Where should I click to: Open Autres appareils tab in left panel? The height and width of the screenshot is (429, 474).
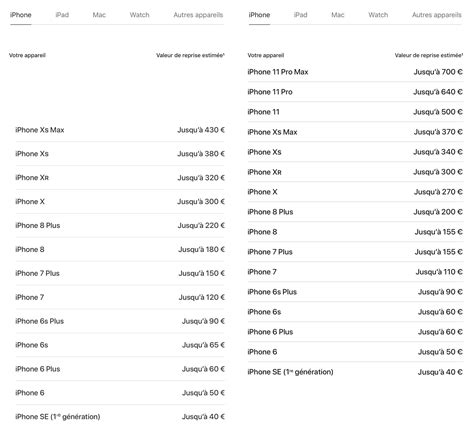pyautogui.click(x=198, y=15)
